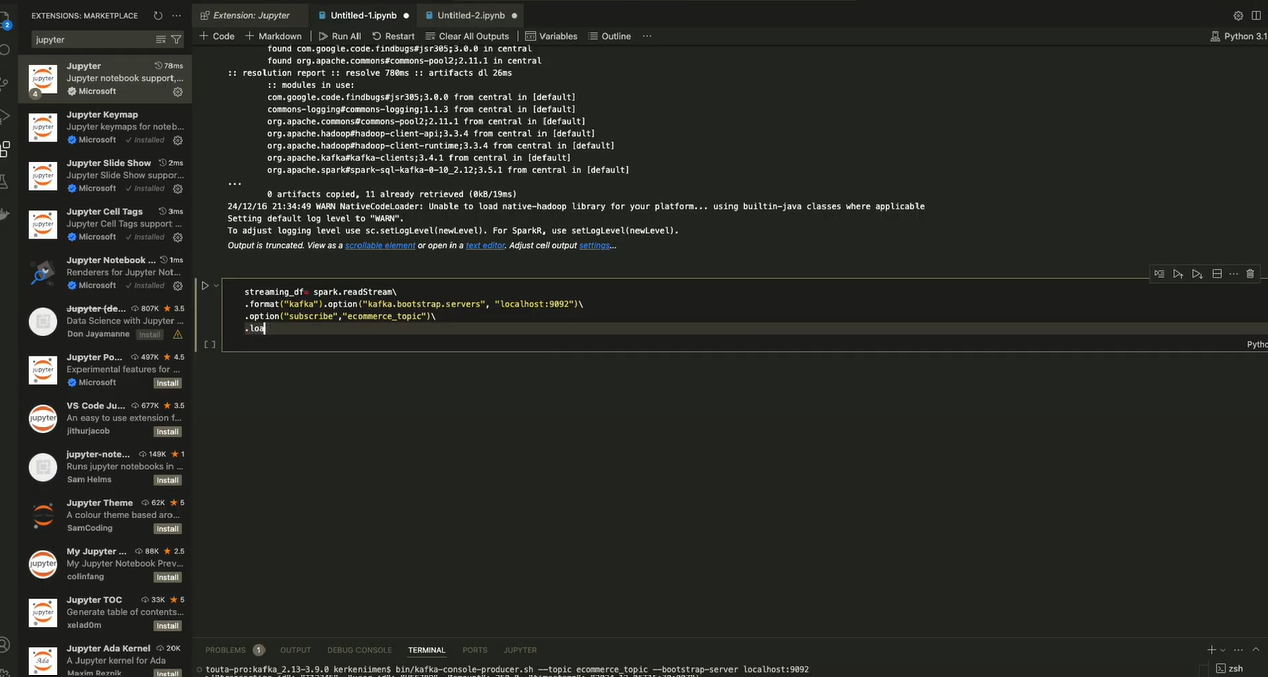
Task: Open manage gear for Jupyter extension
Action: click(x=178, y=91)
